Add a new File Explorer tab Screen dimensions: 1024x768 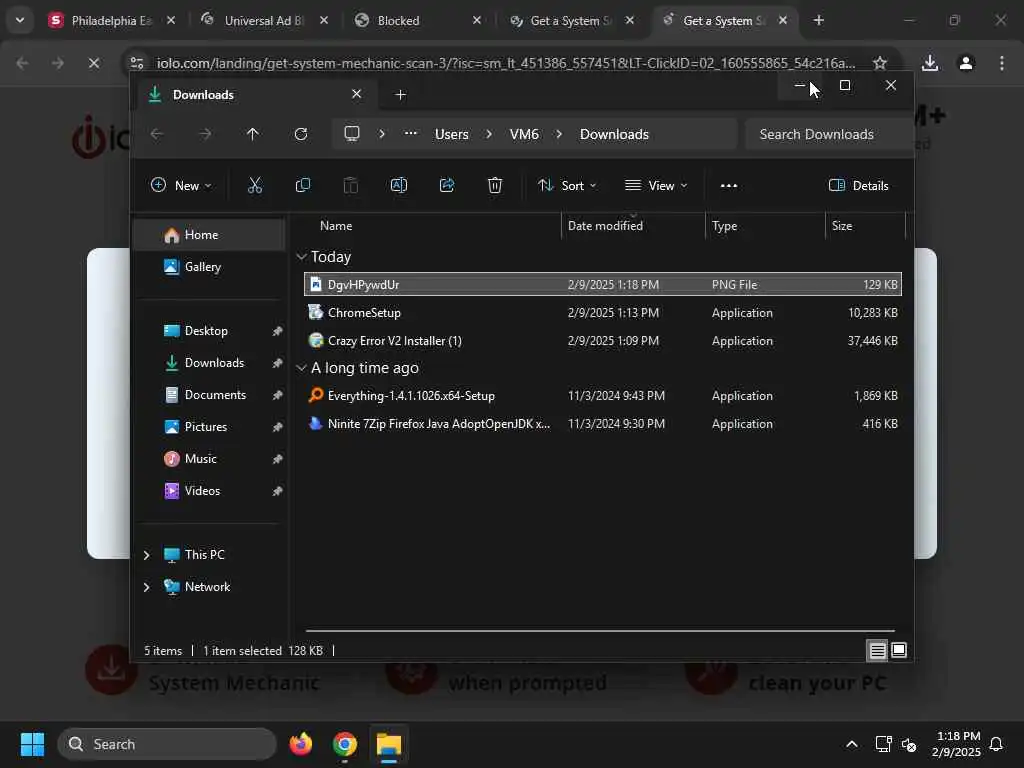pyautogui.click(x=400, y=95)
